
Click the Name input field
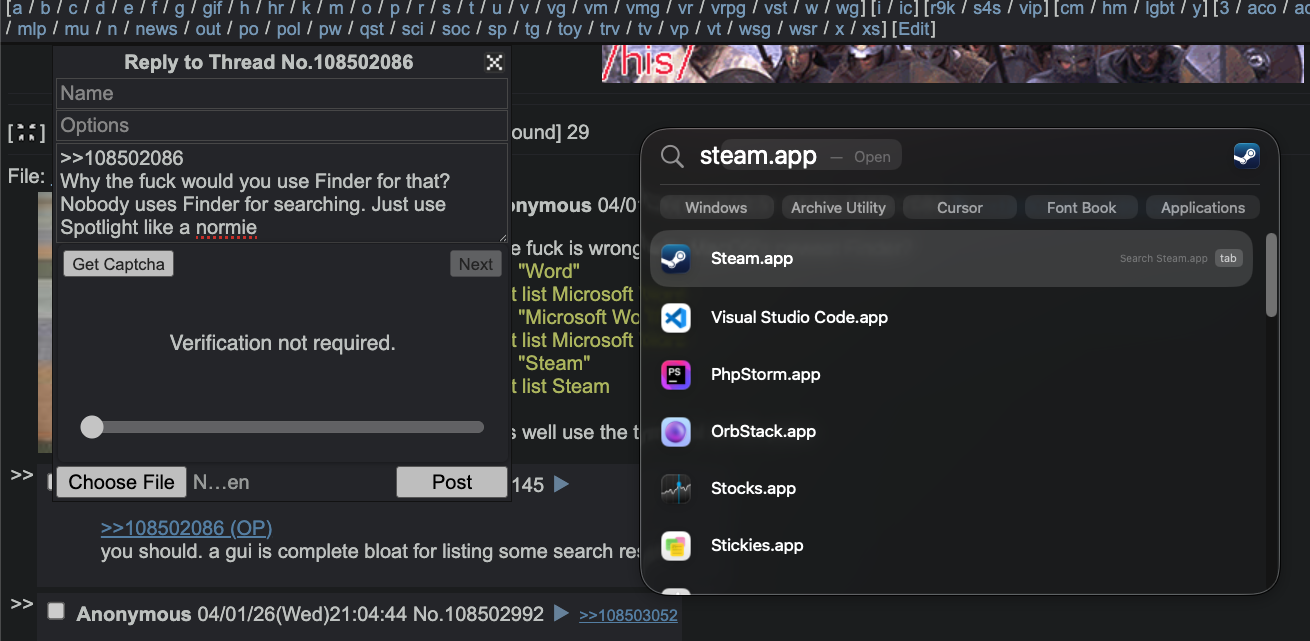click(282, 93)
